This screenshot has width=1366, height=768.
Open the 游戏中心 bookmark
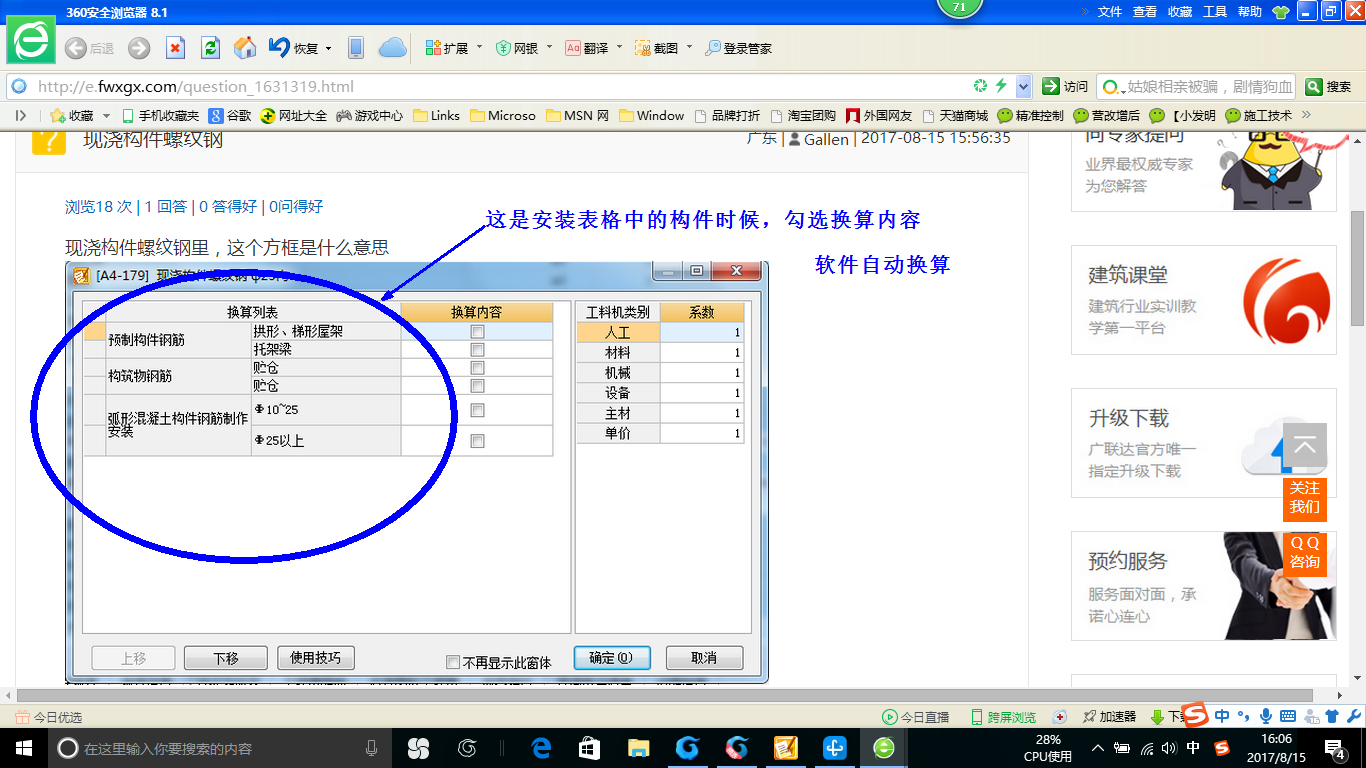point(370,116)
